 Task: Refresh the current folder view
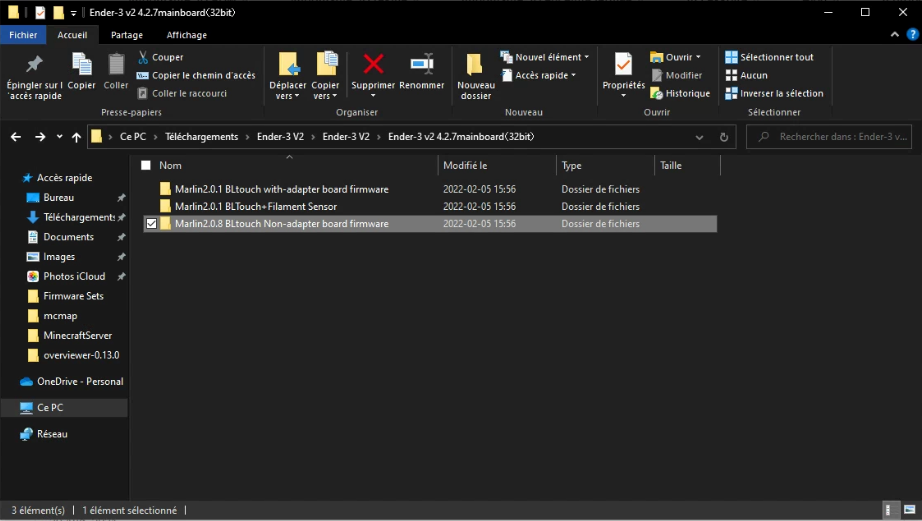pos(724,137)
